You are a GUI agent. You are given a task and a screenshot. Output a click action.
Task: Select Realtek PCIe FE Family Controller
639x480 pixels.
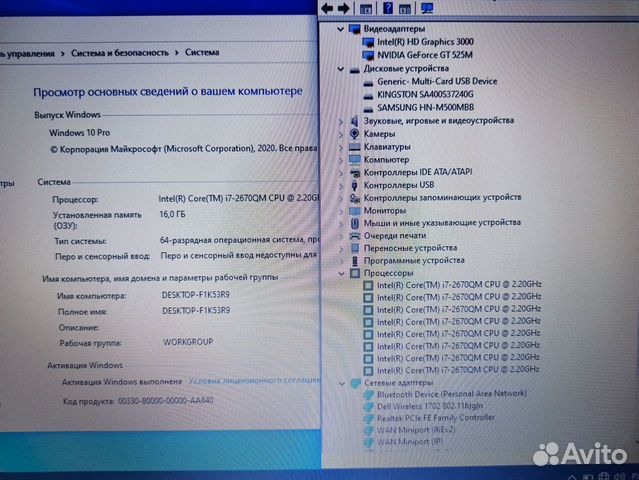pos(435,420)
